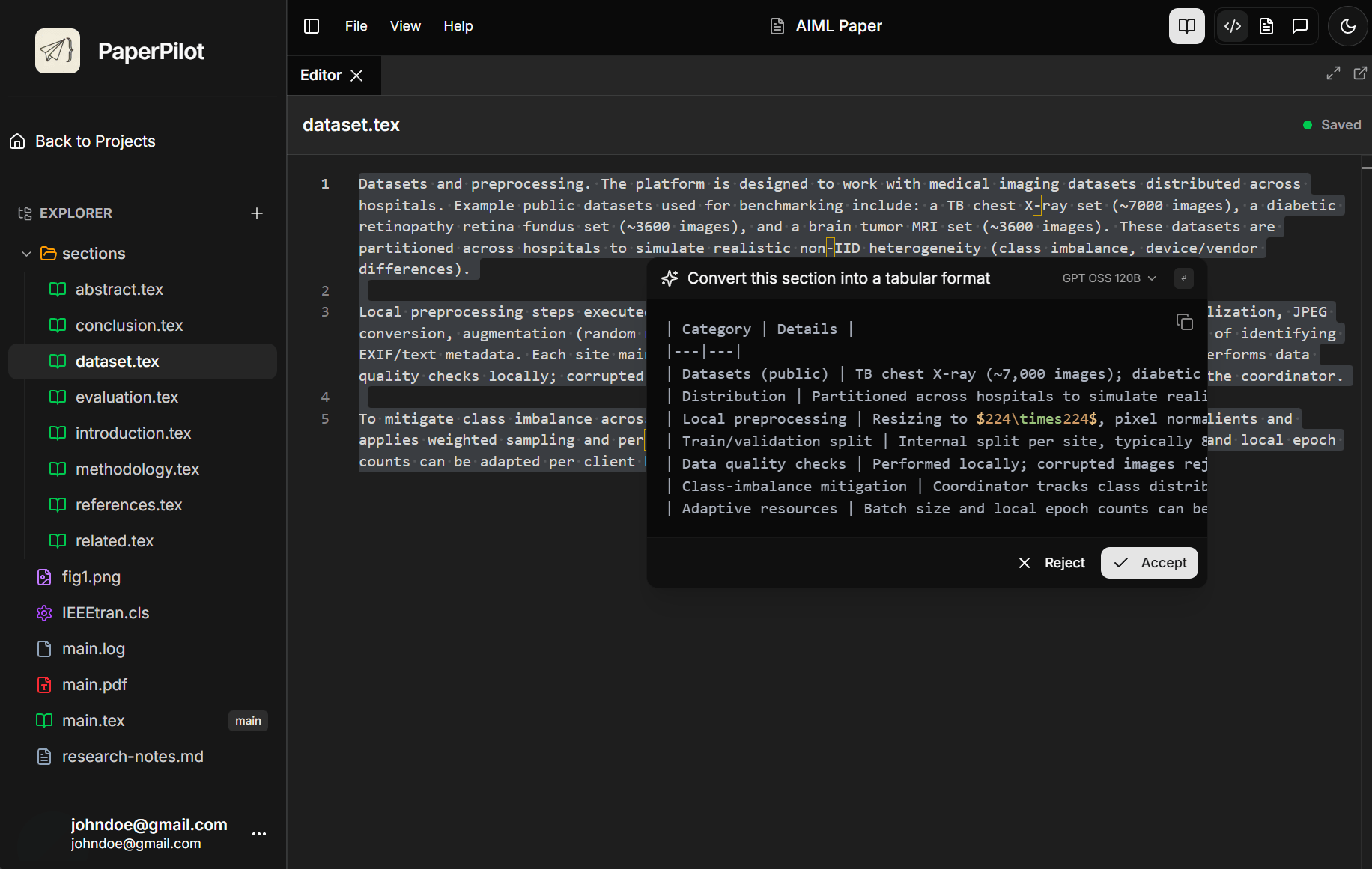Select the book reading view icon
This screenshot has width=1372, height=869.
click(1186, 25)
